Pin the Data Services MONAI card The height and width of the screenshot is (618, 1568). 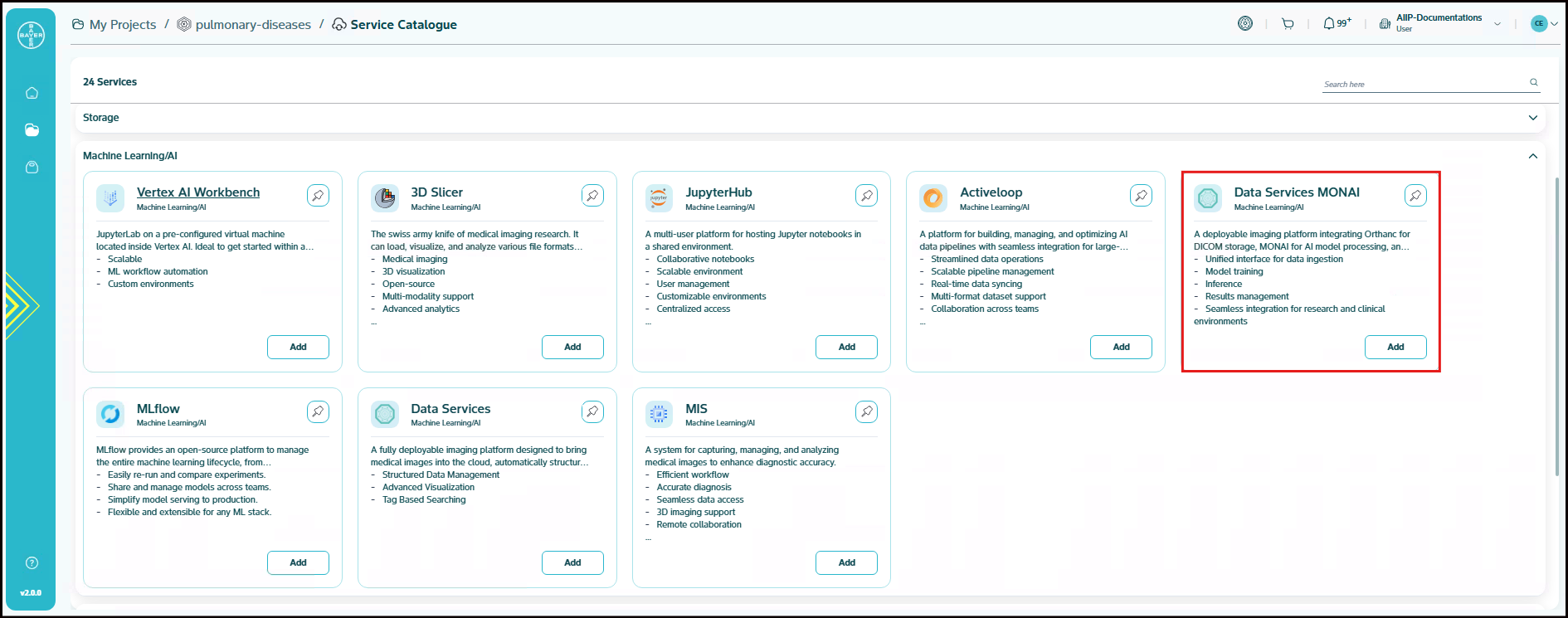click(x=1415, y=196)
